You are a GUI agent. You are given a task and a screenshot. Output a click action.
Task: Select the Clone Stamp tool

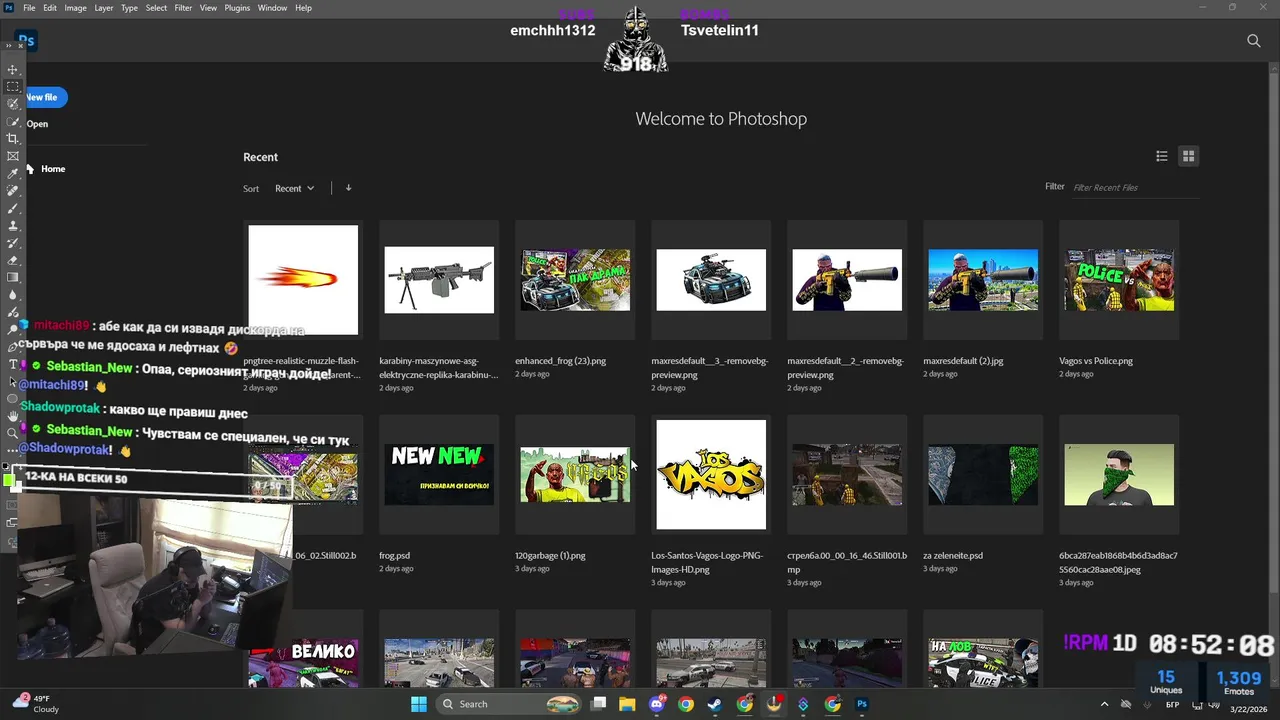13,226
